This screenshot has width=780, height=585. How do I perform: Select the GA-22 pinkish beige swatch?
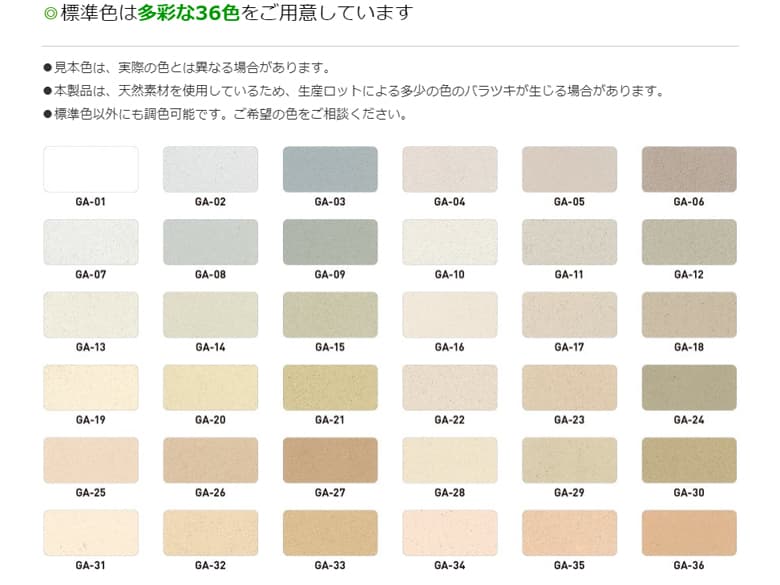click(449, 387)
